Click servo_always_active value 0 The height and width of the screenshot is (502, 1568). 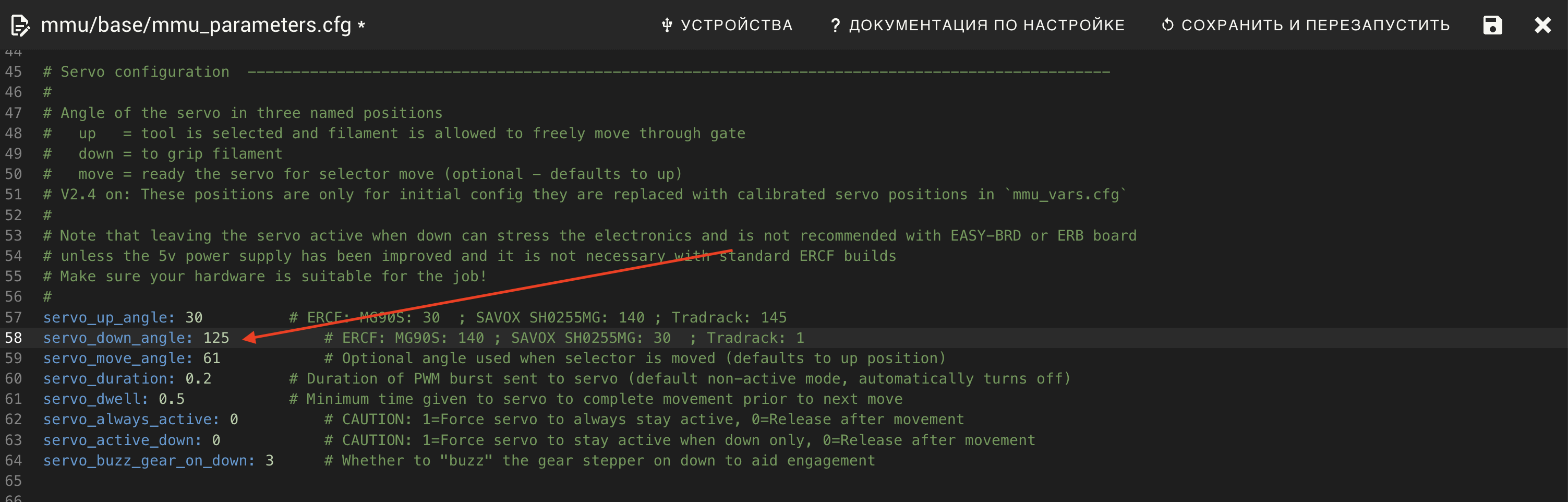point(234,419)
